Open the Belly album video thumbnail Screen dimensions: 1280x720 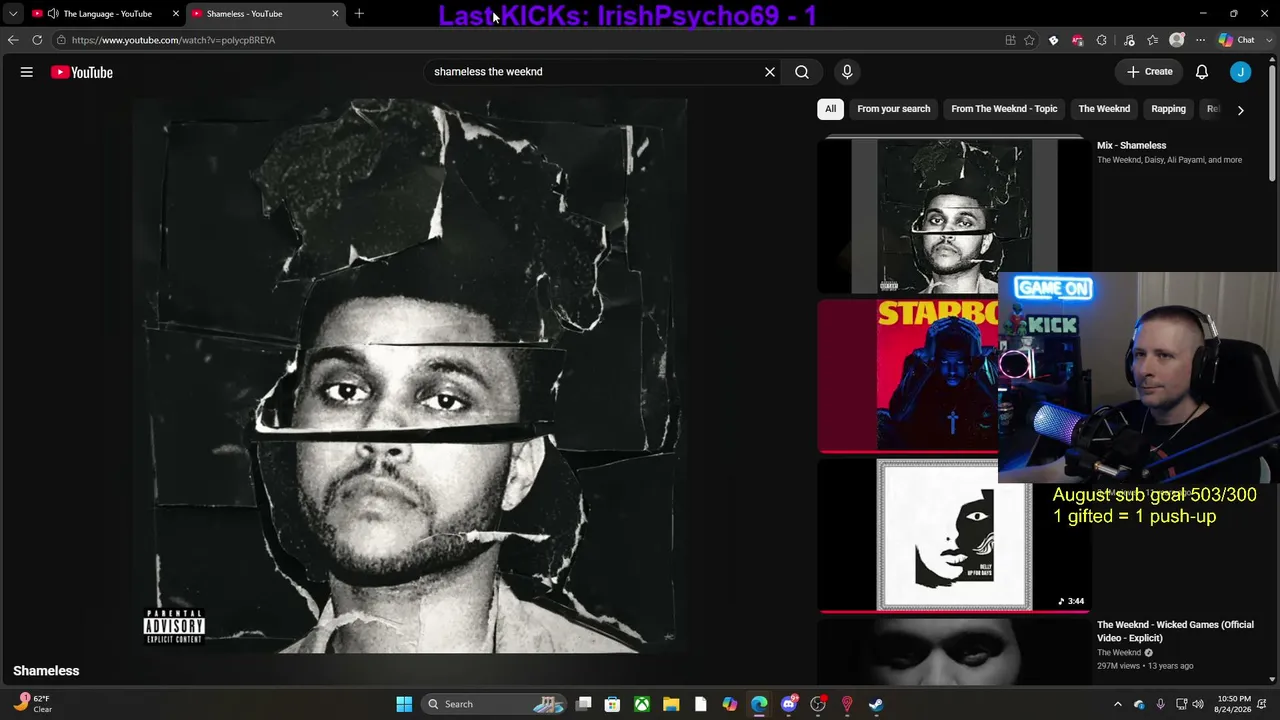(x=954, y=535)
